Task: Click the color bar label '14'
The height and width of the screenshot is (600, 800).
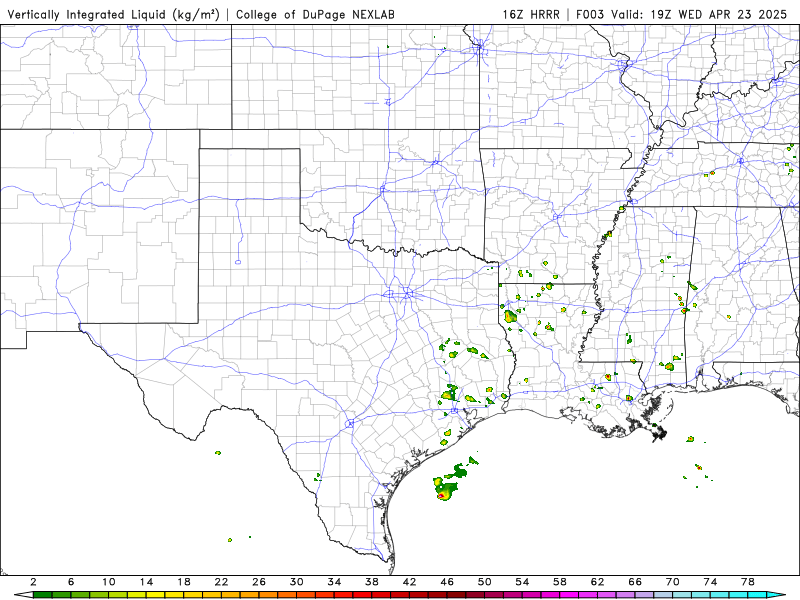Action: click(146, 582)
